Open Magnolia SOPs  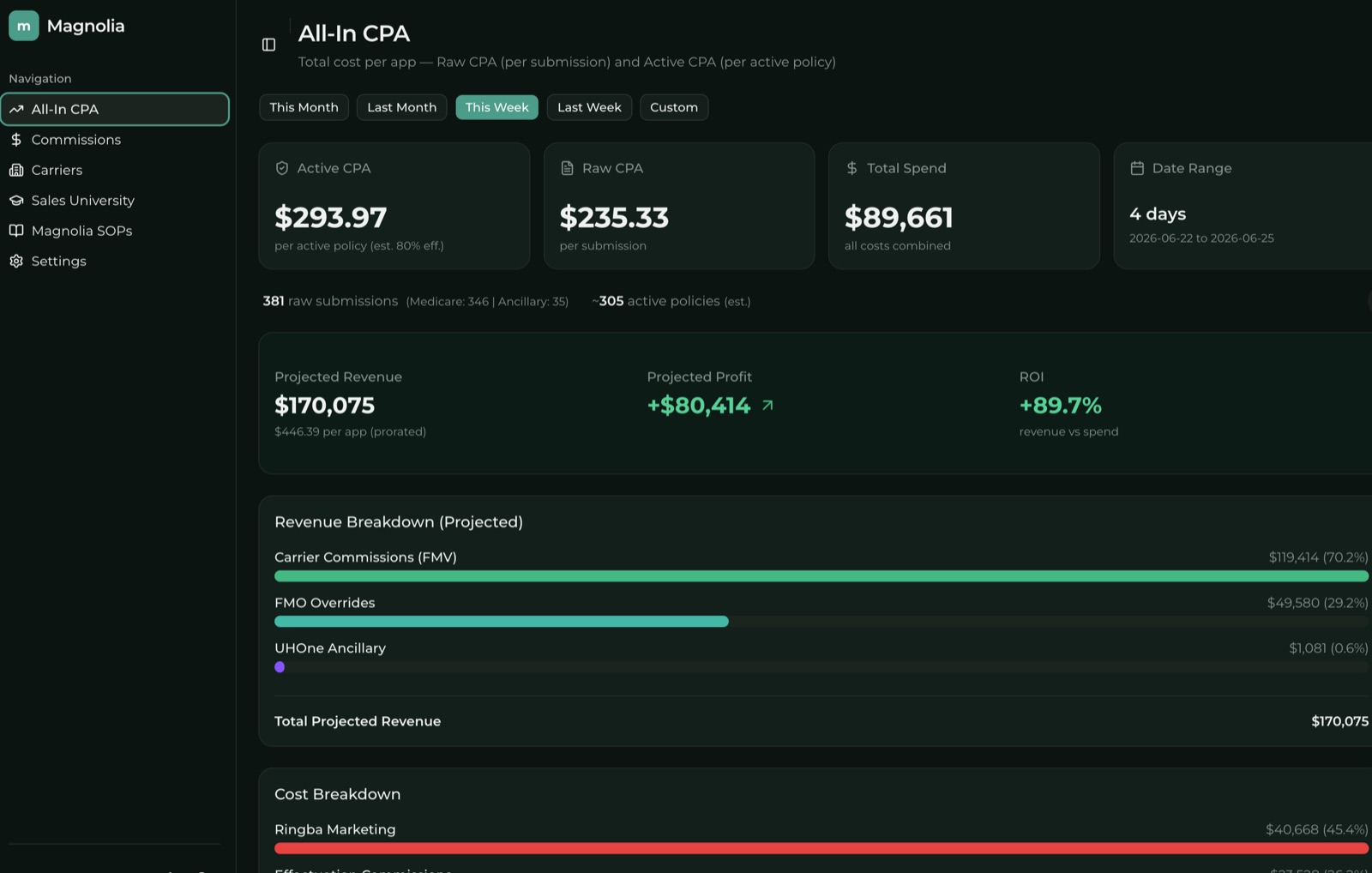115,231
